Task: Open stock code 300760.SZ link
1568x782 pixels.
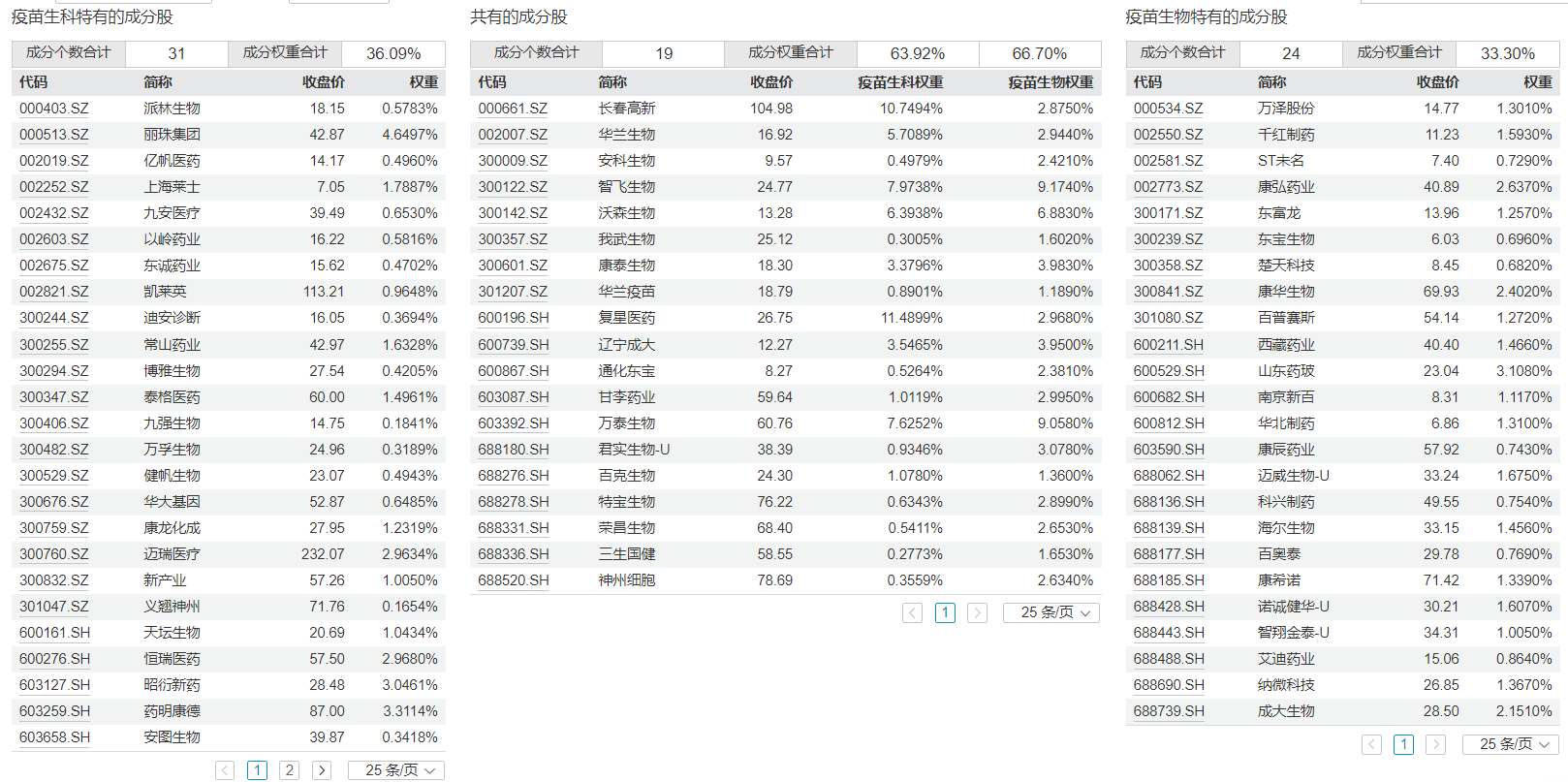Action: coord(54,554)
